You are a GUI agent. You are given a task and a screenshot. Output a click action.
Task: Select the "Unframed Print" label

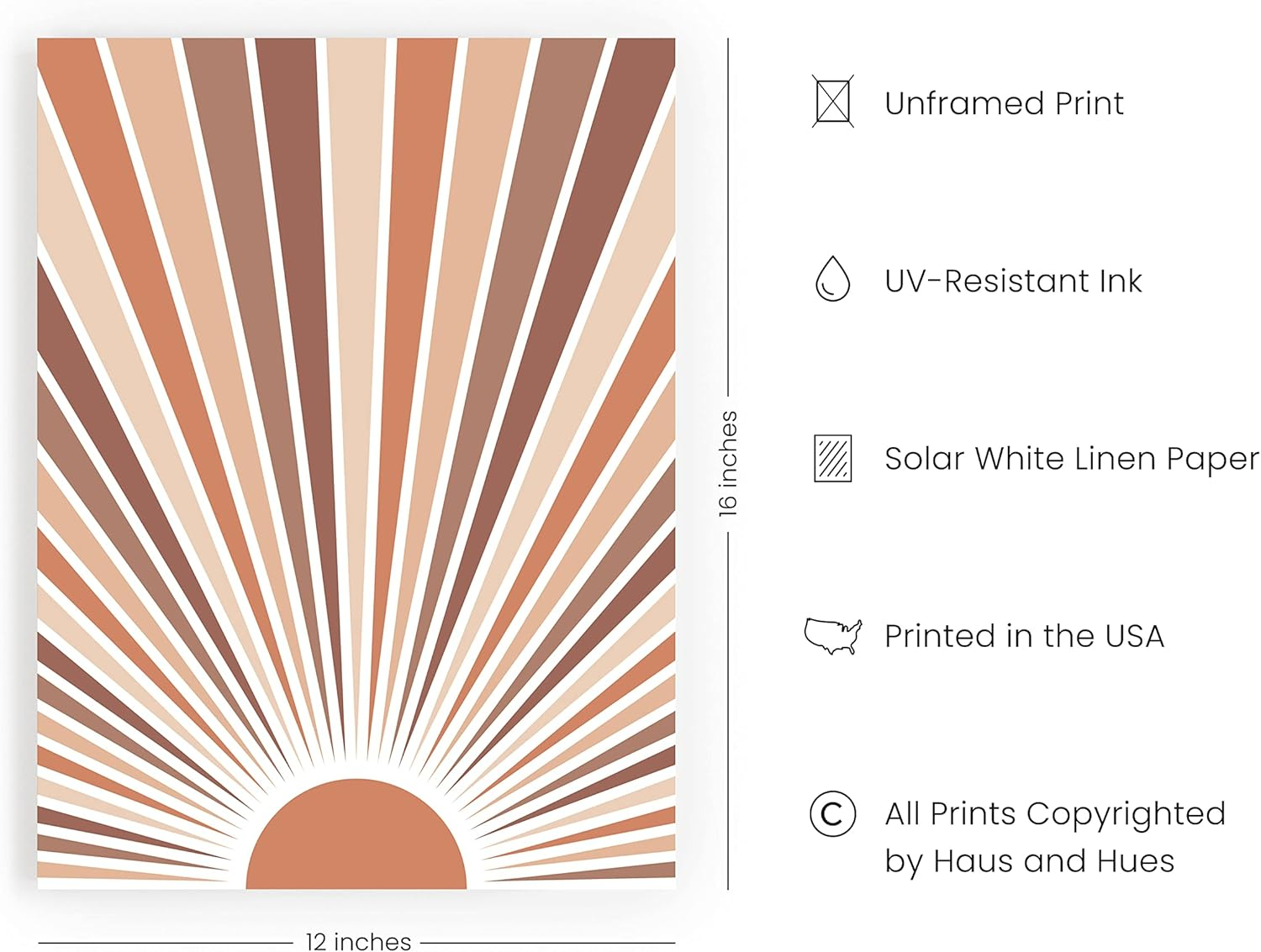[x=1004, y=103]
